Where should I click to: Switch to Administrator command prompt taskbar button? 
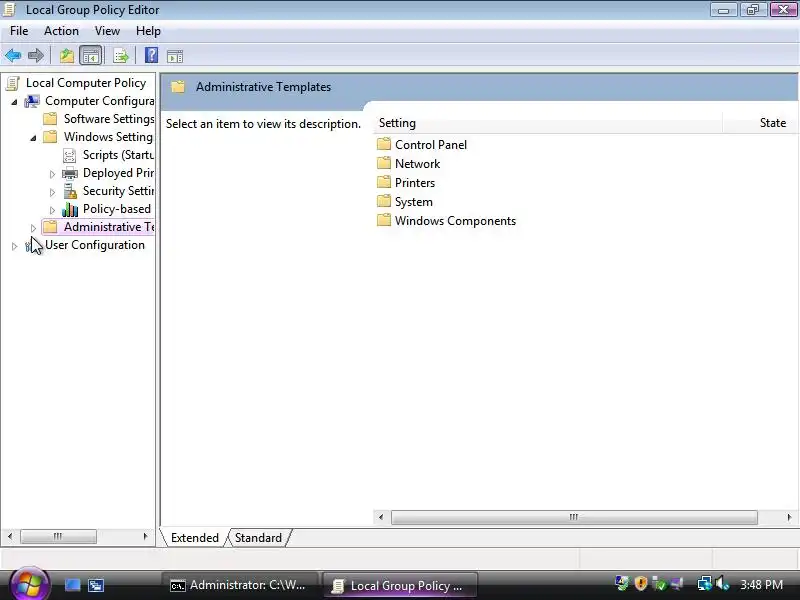pos(239,585)
